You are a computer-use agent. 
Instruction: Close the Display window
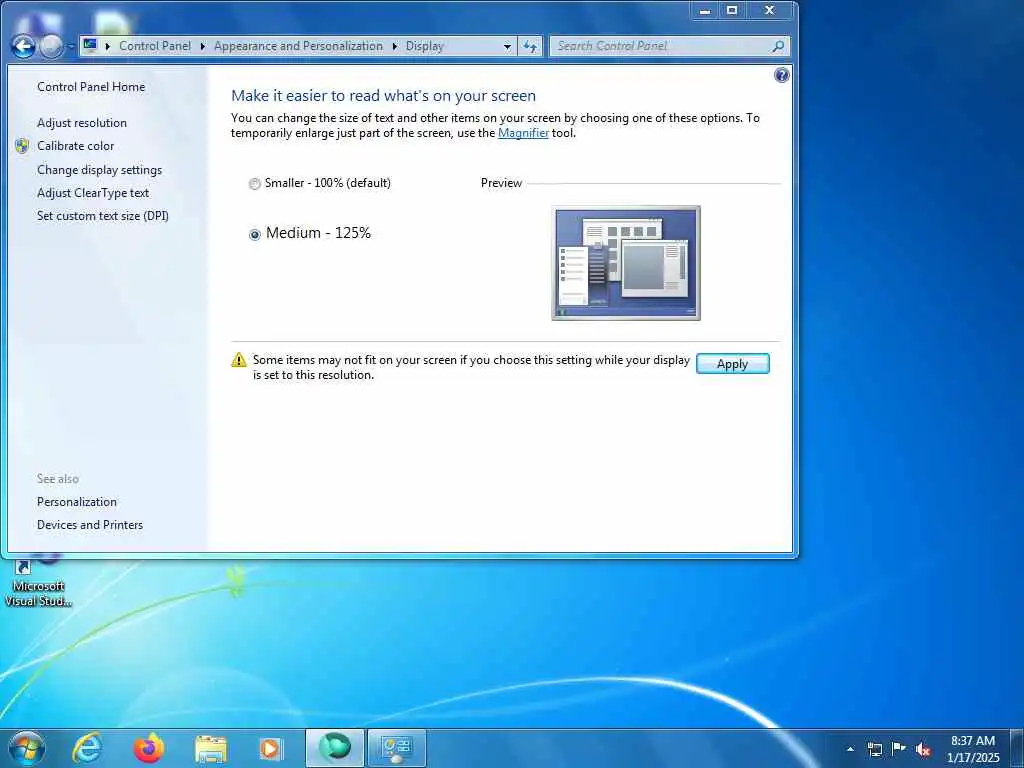[770, 10]
